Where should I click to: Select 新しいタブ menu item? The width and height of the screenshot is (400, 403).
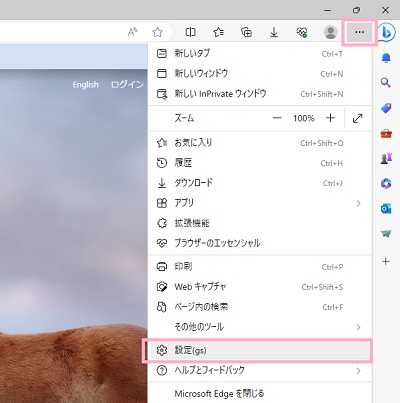[x=260, y=53]
